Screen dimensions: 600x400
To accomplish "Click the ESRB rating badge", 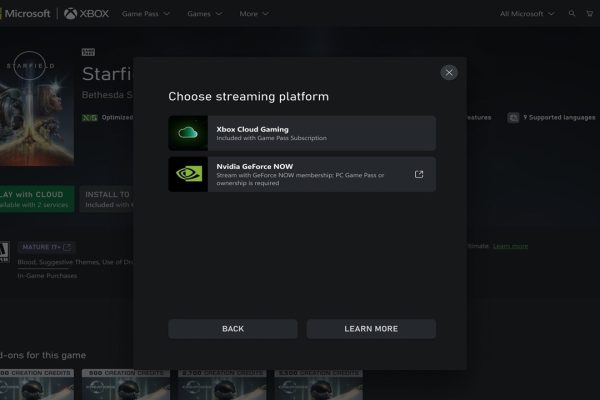I will pos(4,252).
